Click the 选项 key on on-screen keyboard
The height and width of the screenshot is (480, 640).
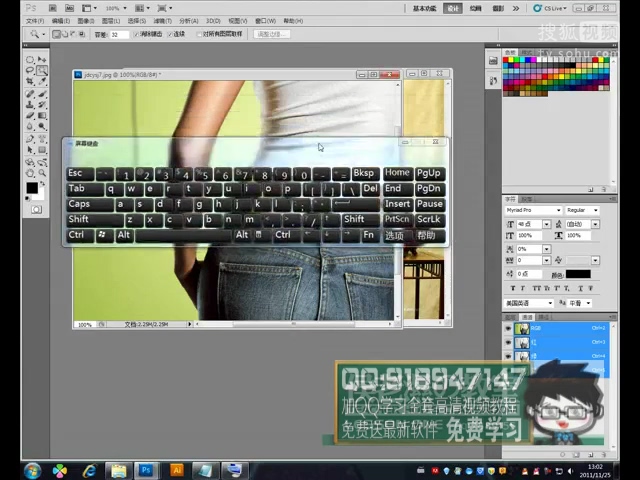click(394, 236)
